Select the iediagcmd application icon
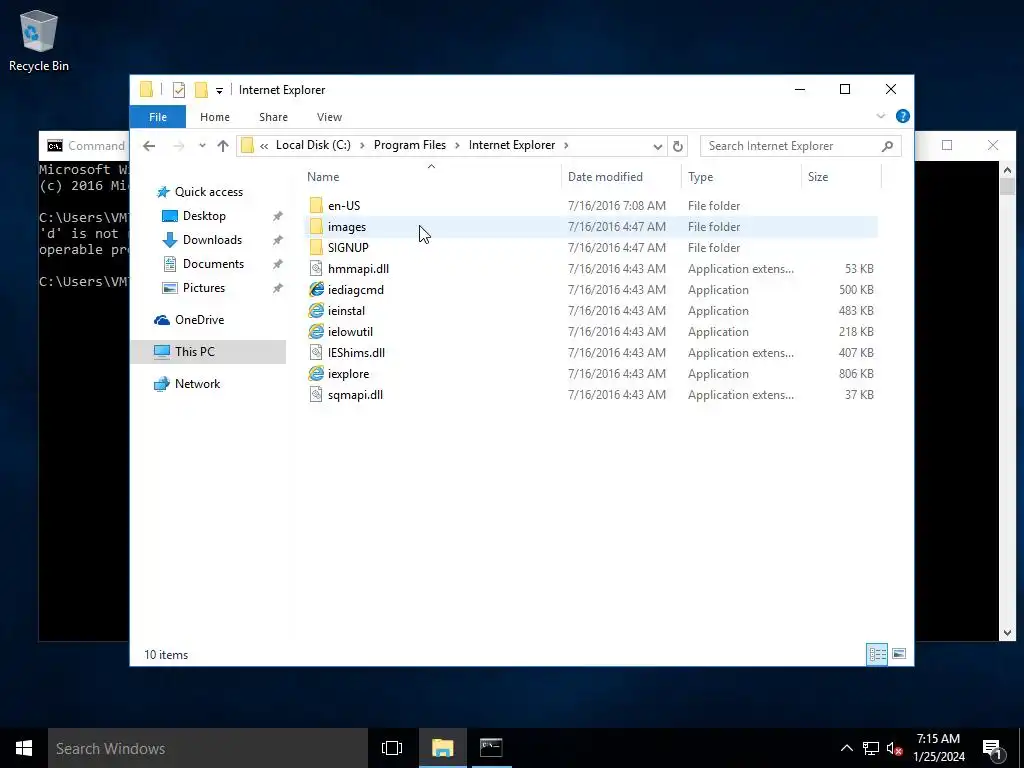This screenshot has width=1024, height=768. [x=316, y=289]
